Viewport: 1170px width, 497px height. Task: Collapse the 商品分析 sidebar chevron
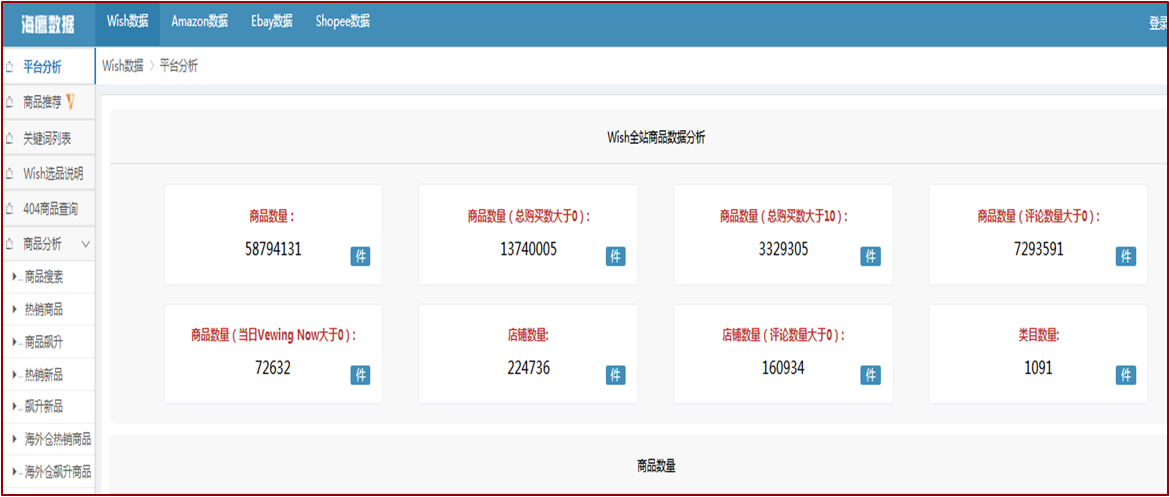click(86, 244)
